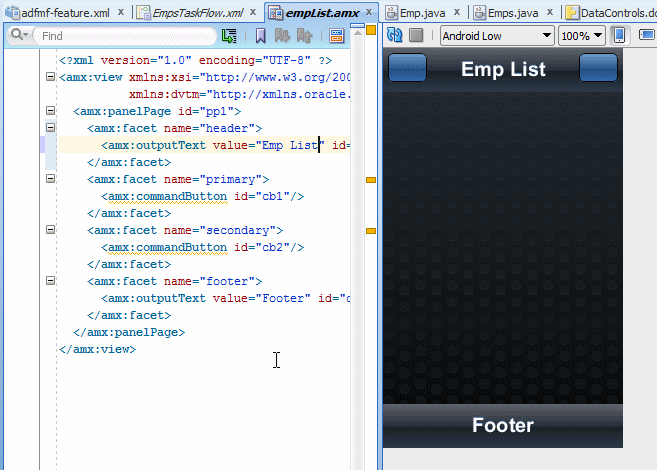
Task: Click the closing amx:panelPage tag
Action: pyautogui.click(x=129, y=332)
